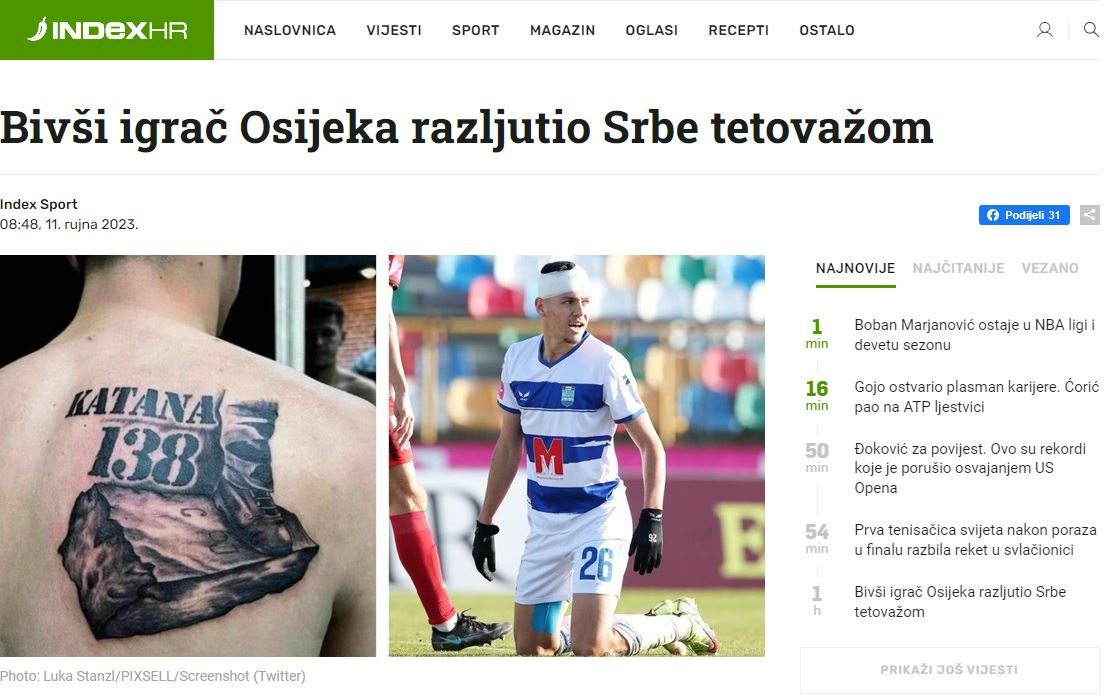Go to the SPORT section
The width and height of the screenshot is (1106, 696).
475,30
